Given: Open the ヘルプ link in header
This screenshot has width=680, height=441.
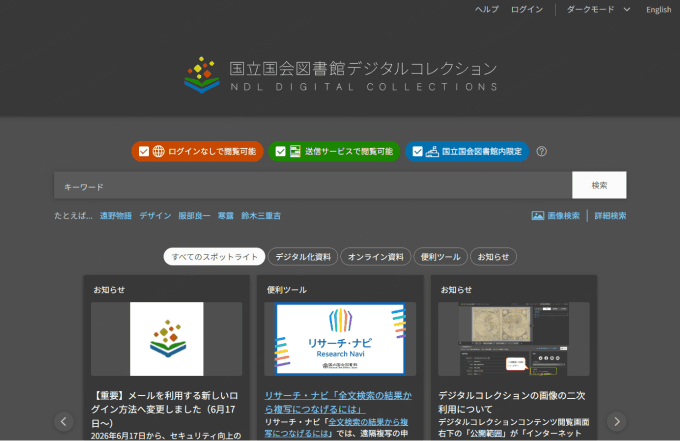Looking at the screenshot, I should pos(487,10).
